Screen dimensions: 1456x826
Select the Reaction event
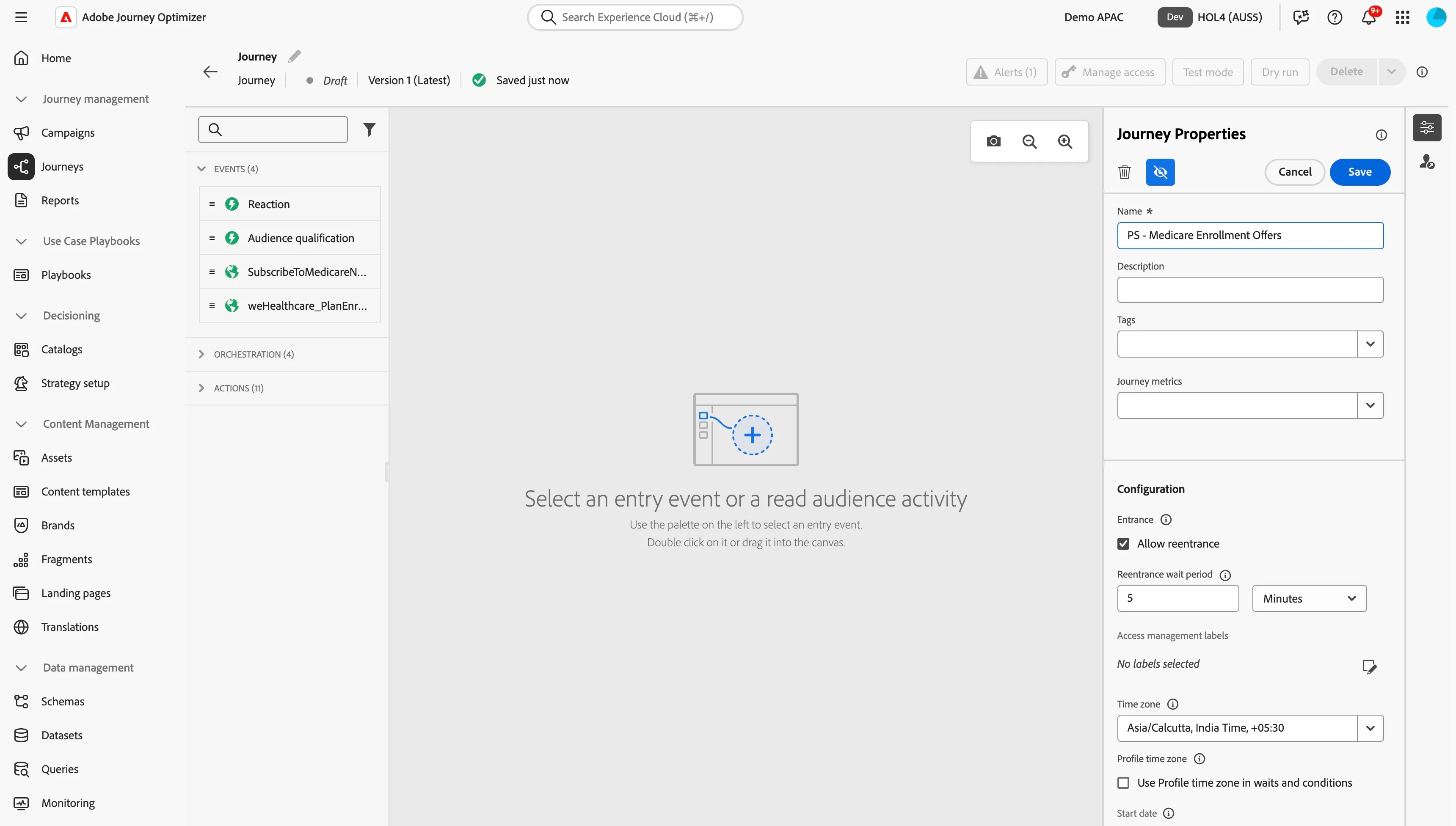coord(290,204)
